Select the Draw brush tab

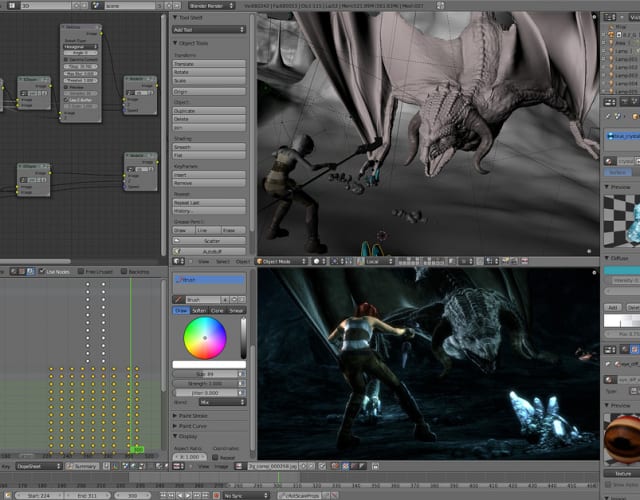[181, 311]
